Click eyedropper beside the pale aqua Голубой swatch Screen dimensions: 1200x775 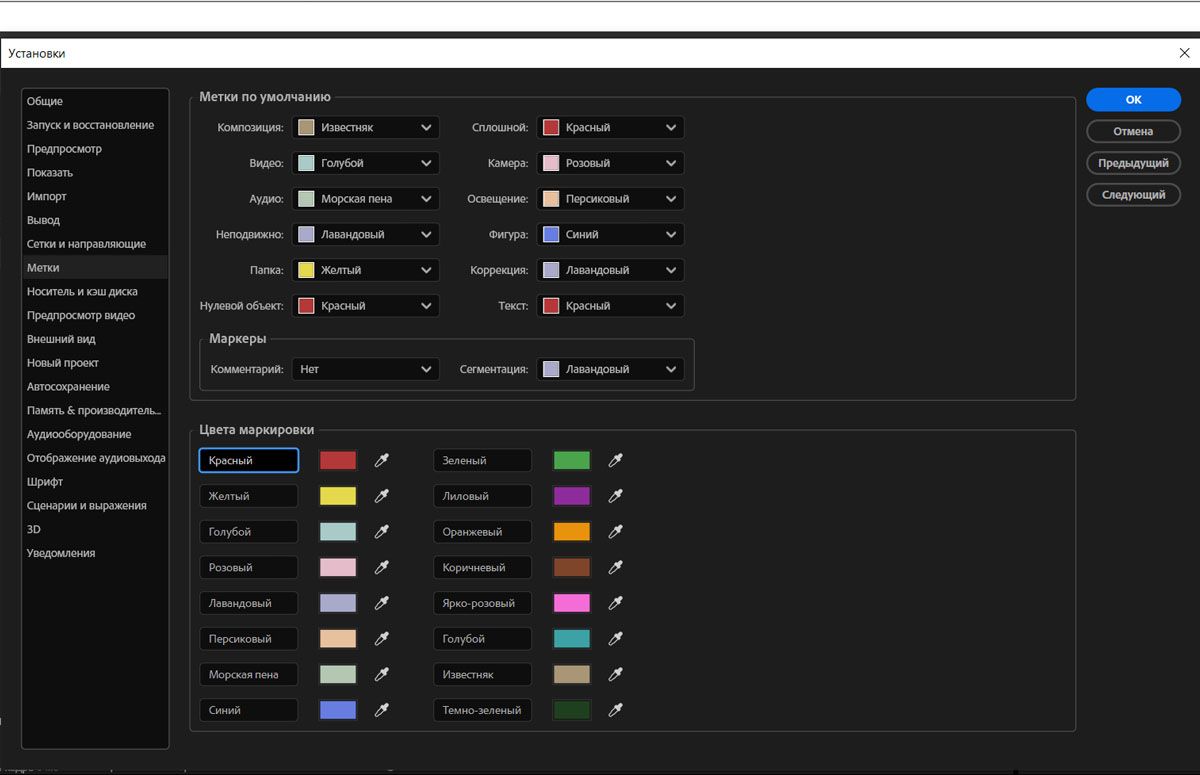click(x=381, y=532)
